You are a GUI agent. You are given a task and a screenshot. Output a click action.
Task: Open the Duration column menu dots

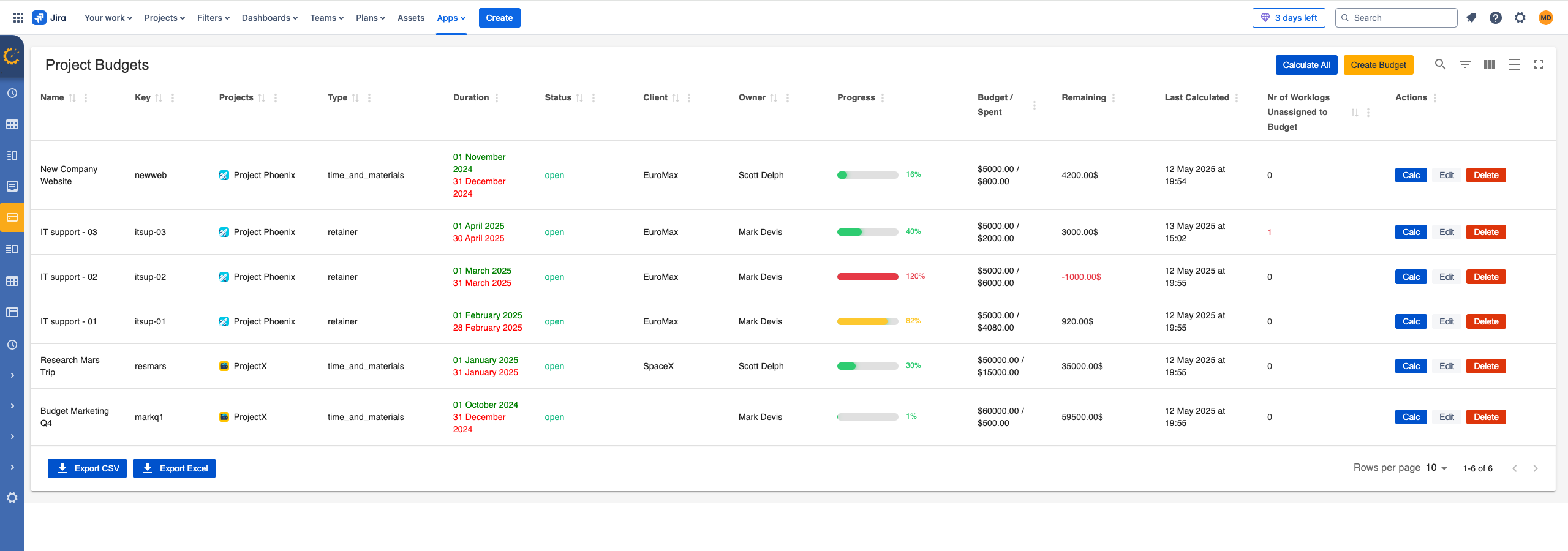[x=497, y=98]
